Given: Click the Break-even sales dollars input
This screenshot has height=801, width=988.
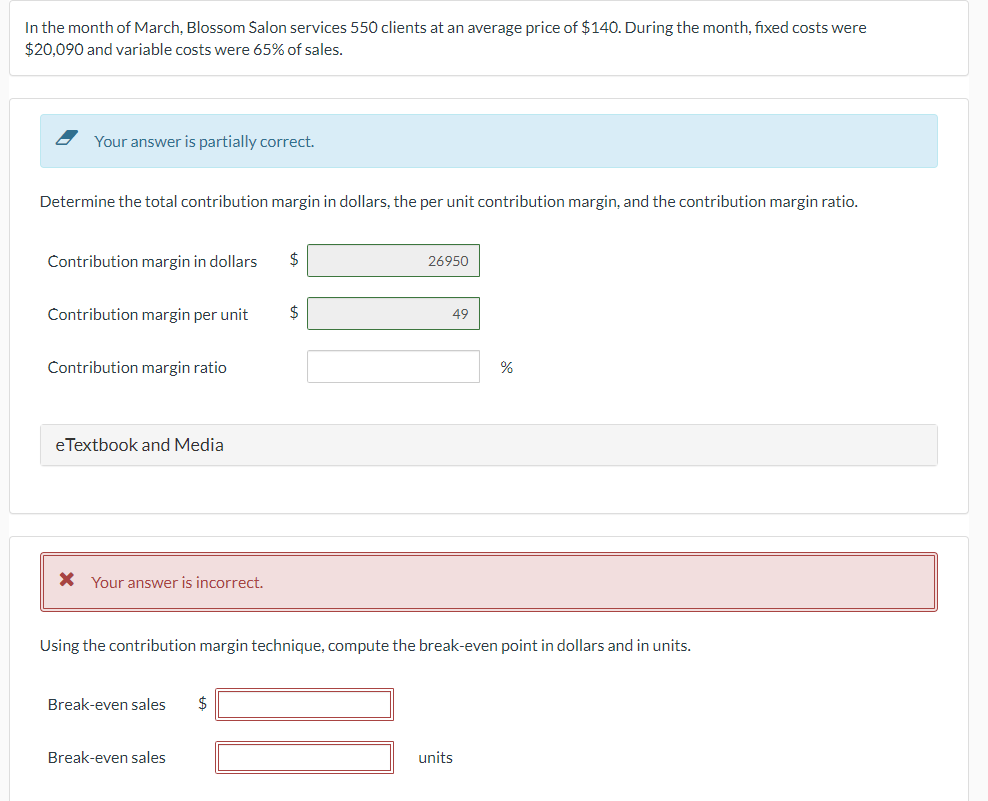Looking at the screenshot, I should (304, 704).
